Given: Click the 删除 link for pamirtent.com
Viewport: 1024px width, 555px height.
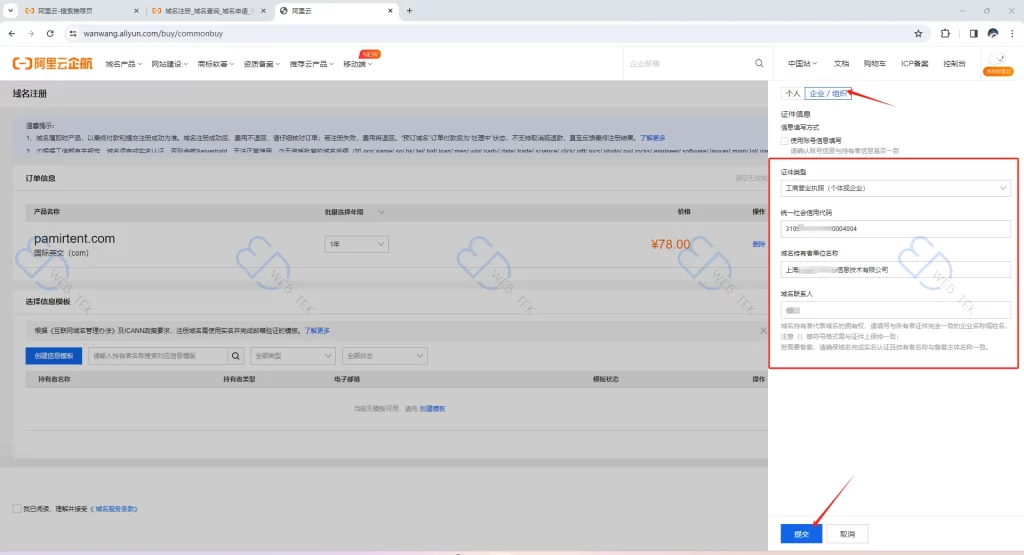Looking at the screenshot, I should pyautogui.click(x=758, y=244).
